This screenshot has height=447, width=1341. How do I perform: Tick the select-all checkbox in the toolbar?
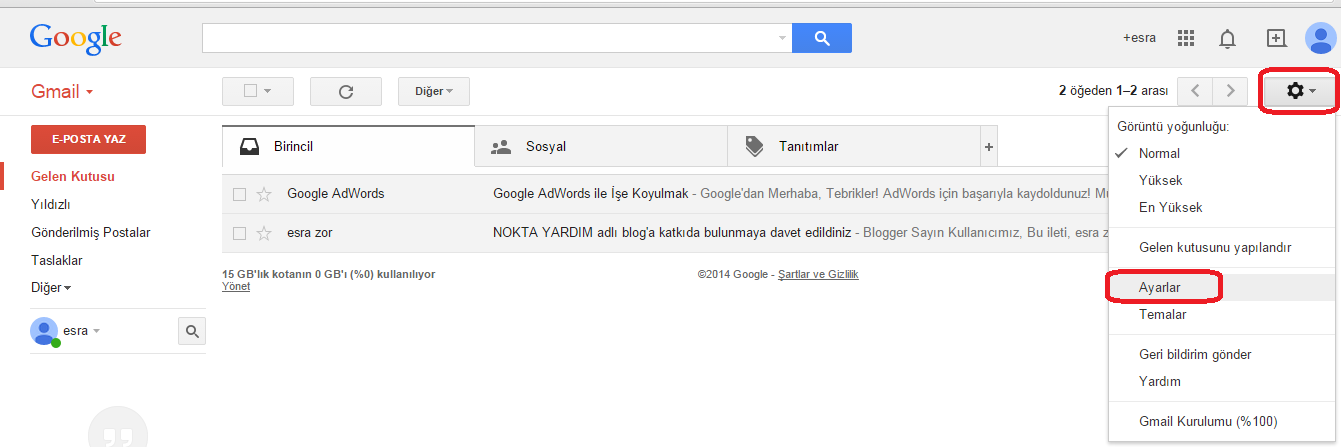coord(251,91)
